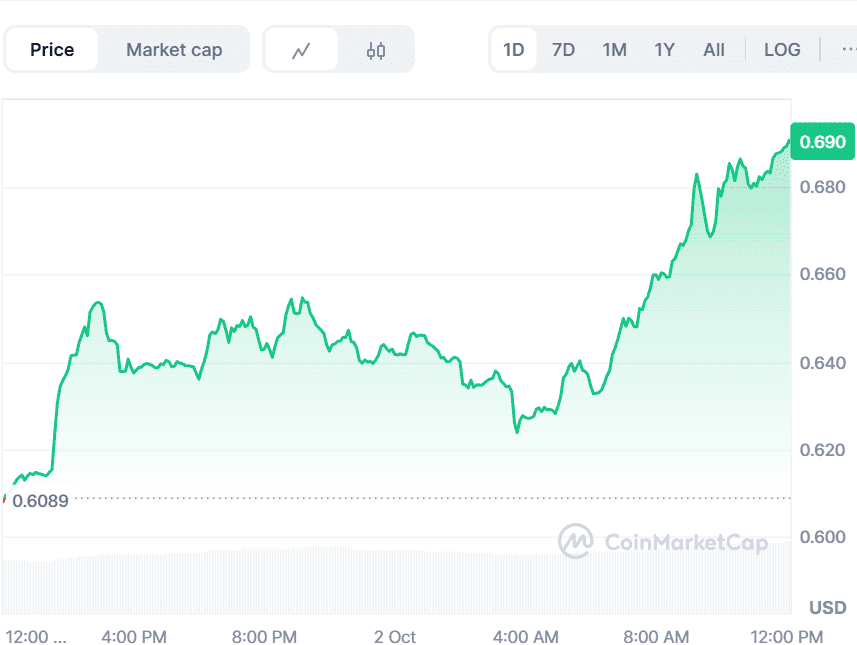The height and width of the screenshot is (645, 857).
Task: Click the CoinMarketCap watermark text
Action: 686,543
